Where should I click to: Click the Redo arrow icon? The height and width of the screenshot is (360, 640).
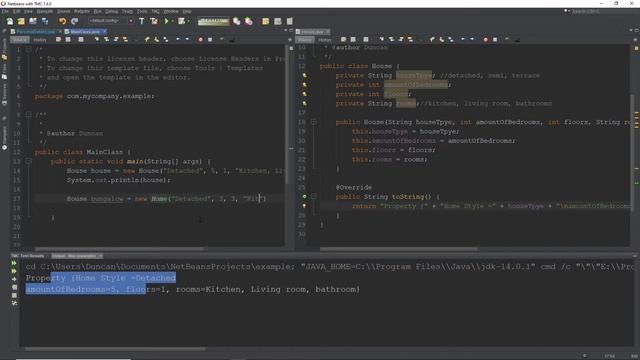pos(74,21)
